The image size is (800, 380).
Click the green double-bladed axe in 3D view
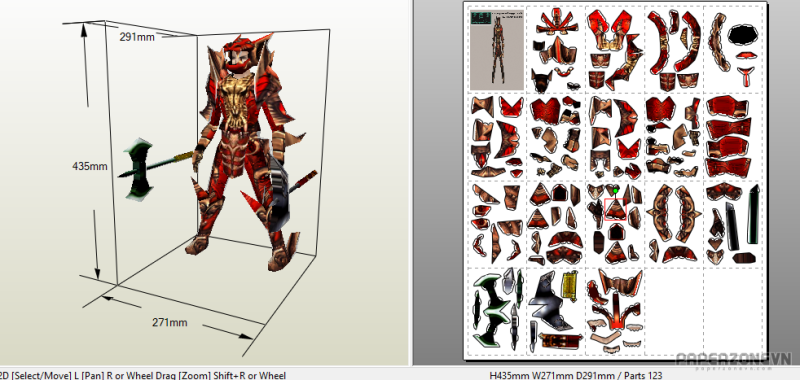click(137, 169)
